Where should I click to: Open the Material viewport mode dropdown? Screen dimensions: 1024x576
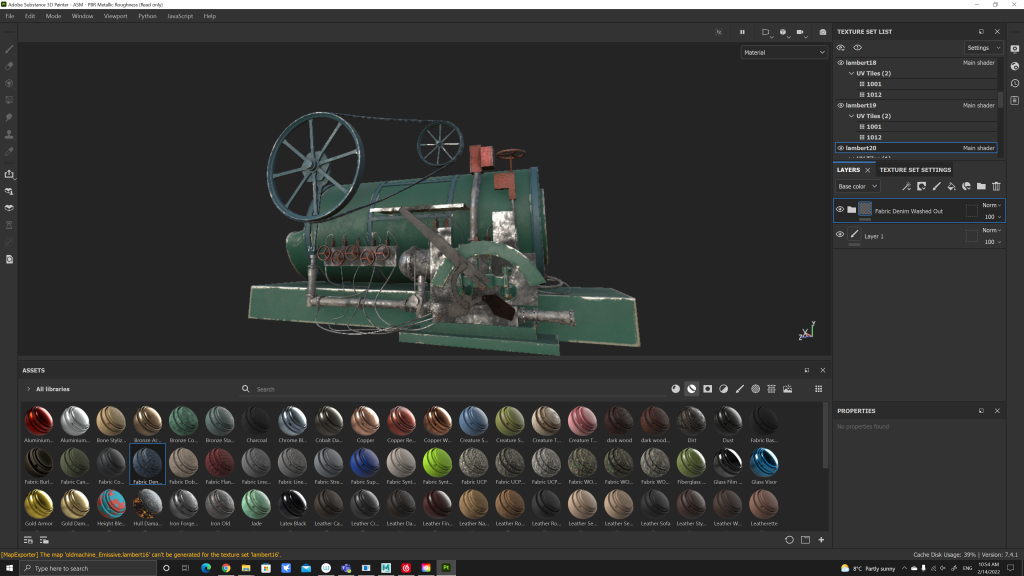point(784,52)
